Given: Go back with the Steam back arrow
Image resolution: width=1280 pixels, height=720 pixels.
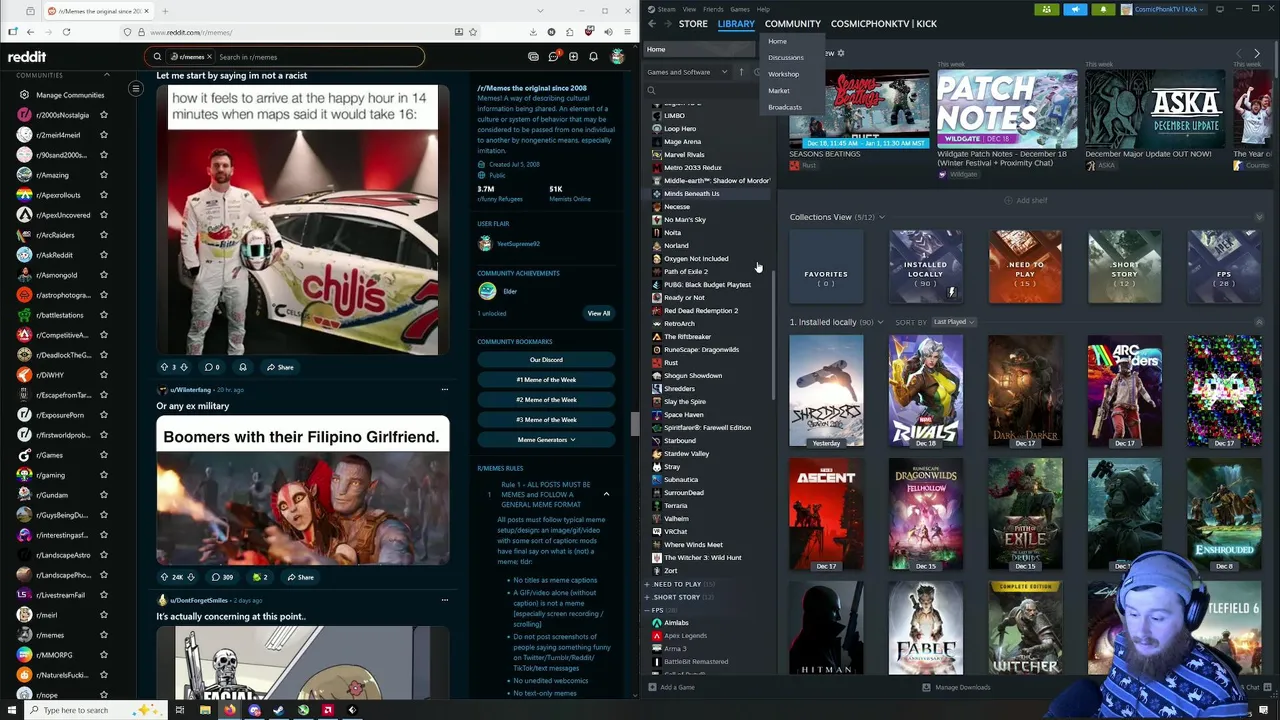Looking at the screenshot, I should (652, 24).
